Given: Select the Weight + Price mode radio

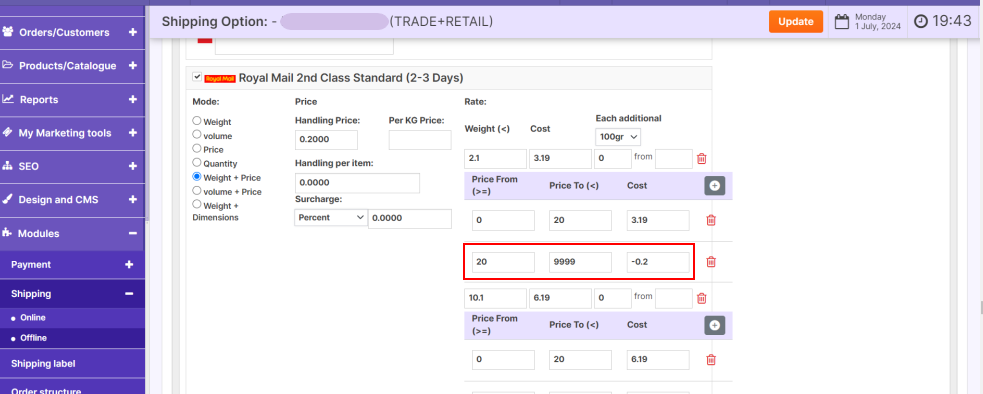Looking at the screenshot, I should pos(197,177).
